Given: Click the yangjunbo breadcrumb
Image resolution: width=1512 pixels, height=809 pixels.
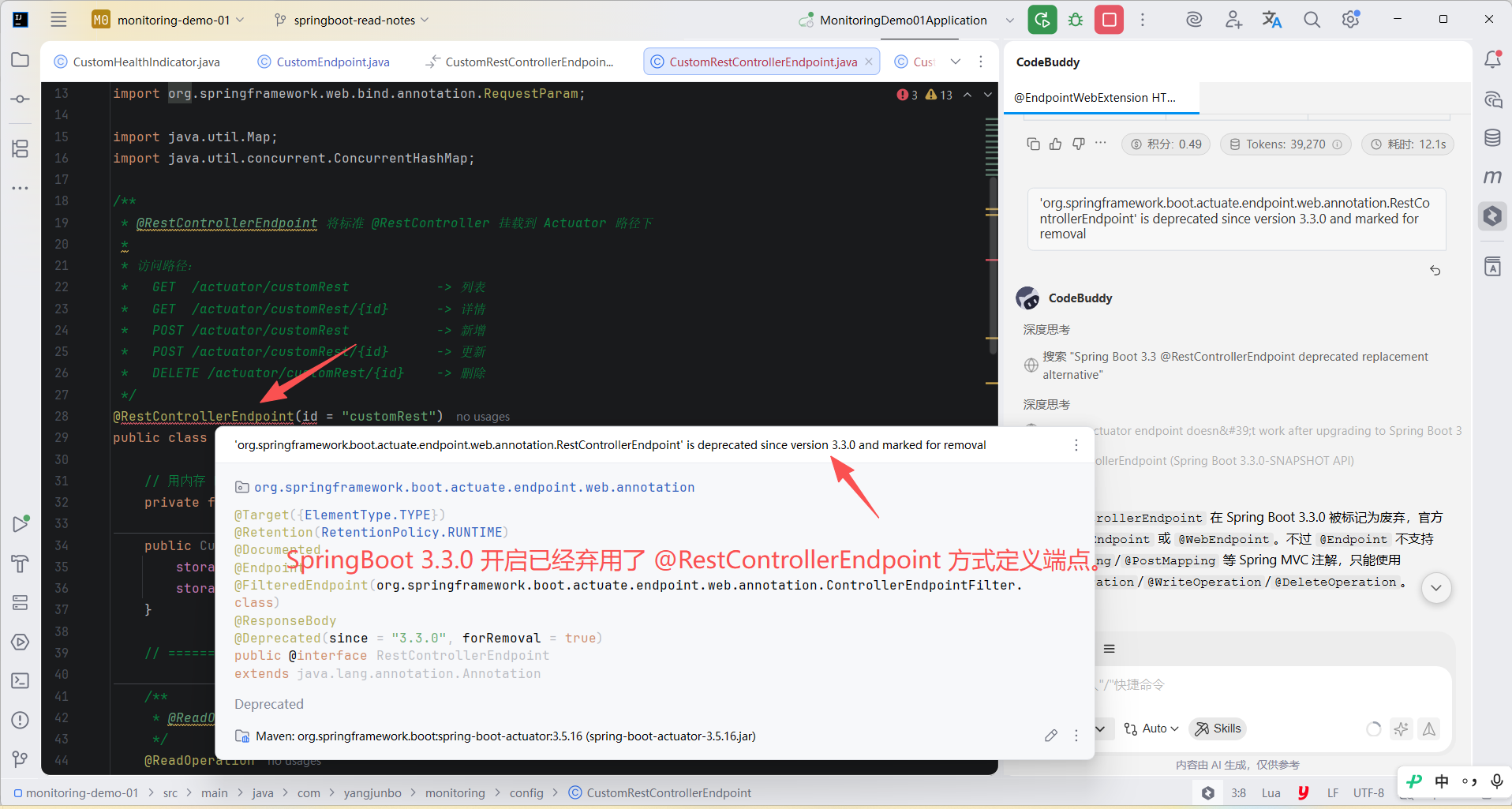Looking at the screenshot, I should pyautogui.click(x=372, y=793).
